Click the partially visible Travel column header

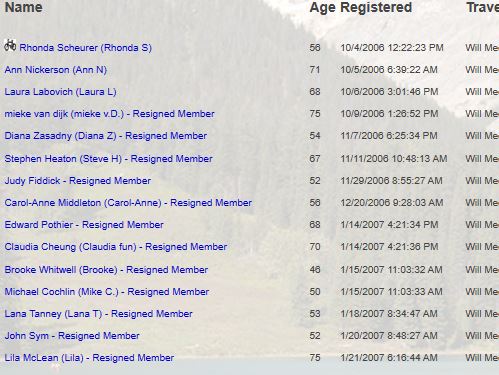pyautogui.click(x=482, y=7)
